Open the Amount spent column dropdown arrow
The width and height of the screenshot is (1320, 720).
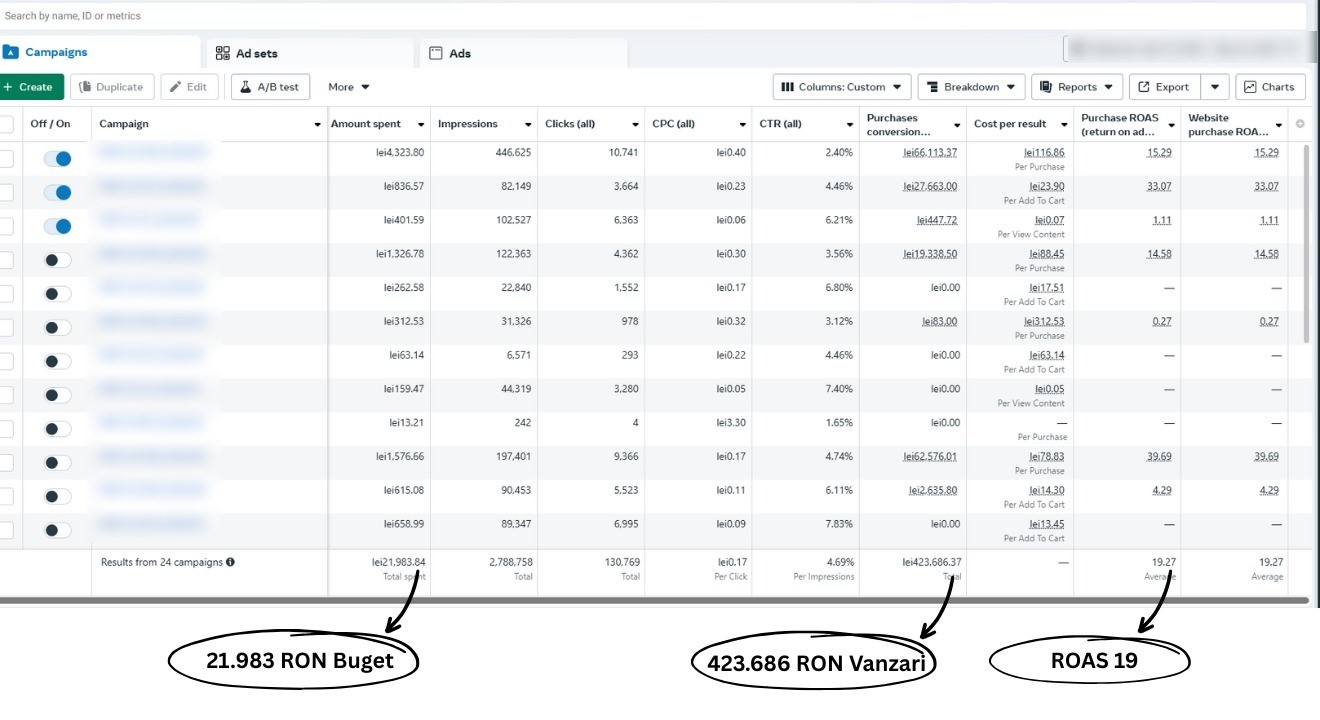pos(420,125)
